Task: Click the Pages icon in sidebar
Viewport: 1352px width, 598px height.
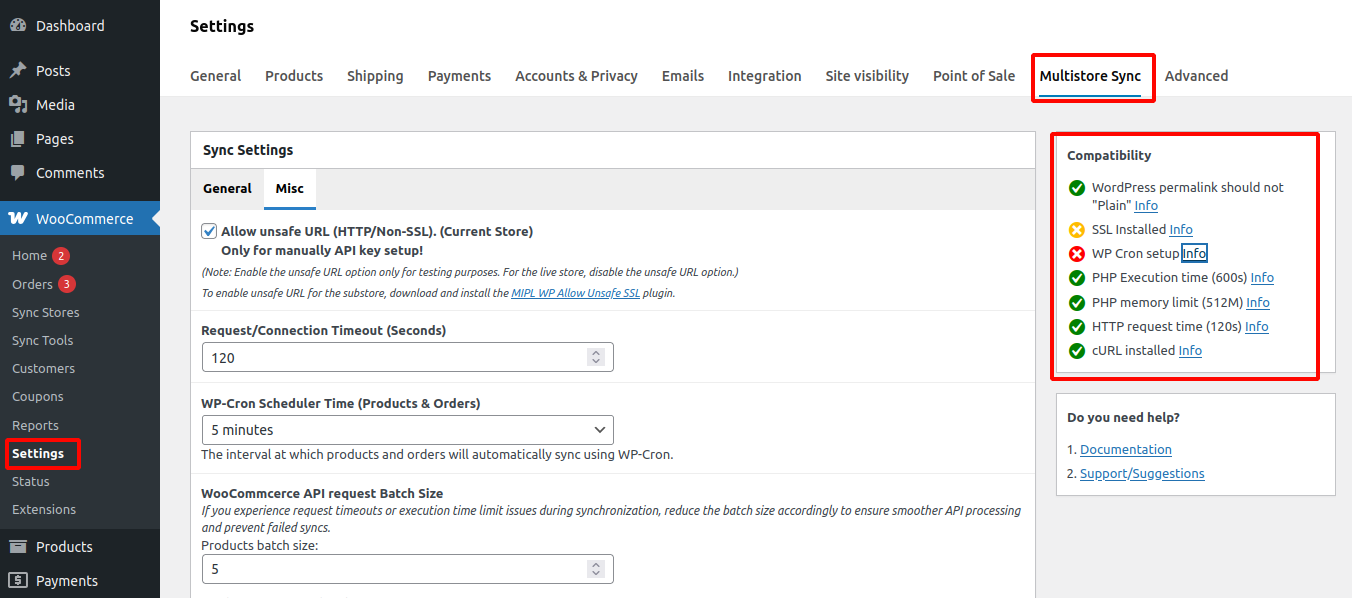Action: tap(18, 139)
